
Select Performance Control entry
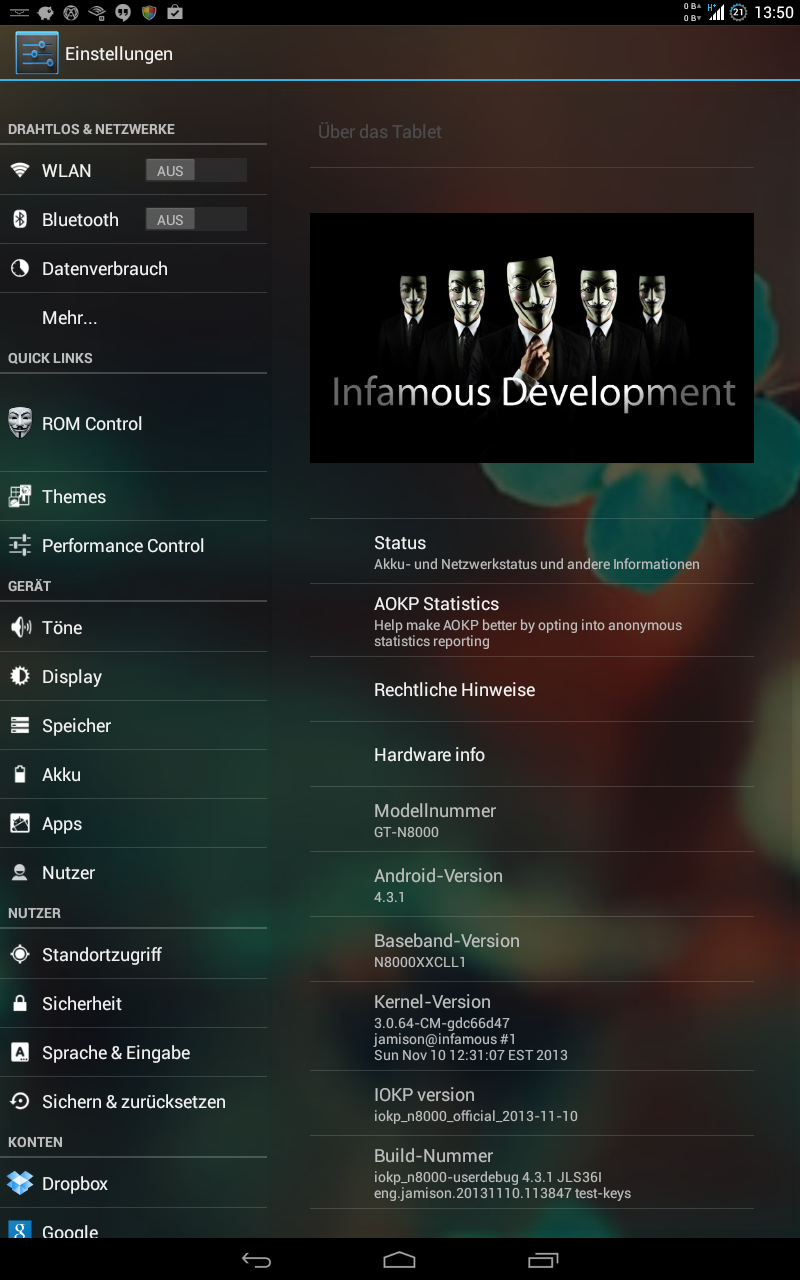click(x=133, y=546)
